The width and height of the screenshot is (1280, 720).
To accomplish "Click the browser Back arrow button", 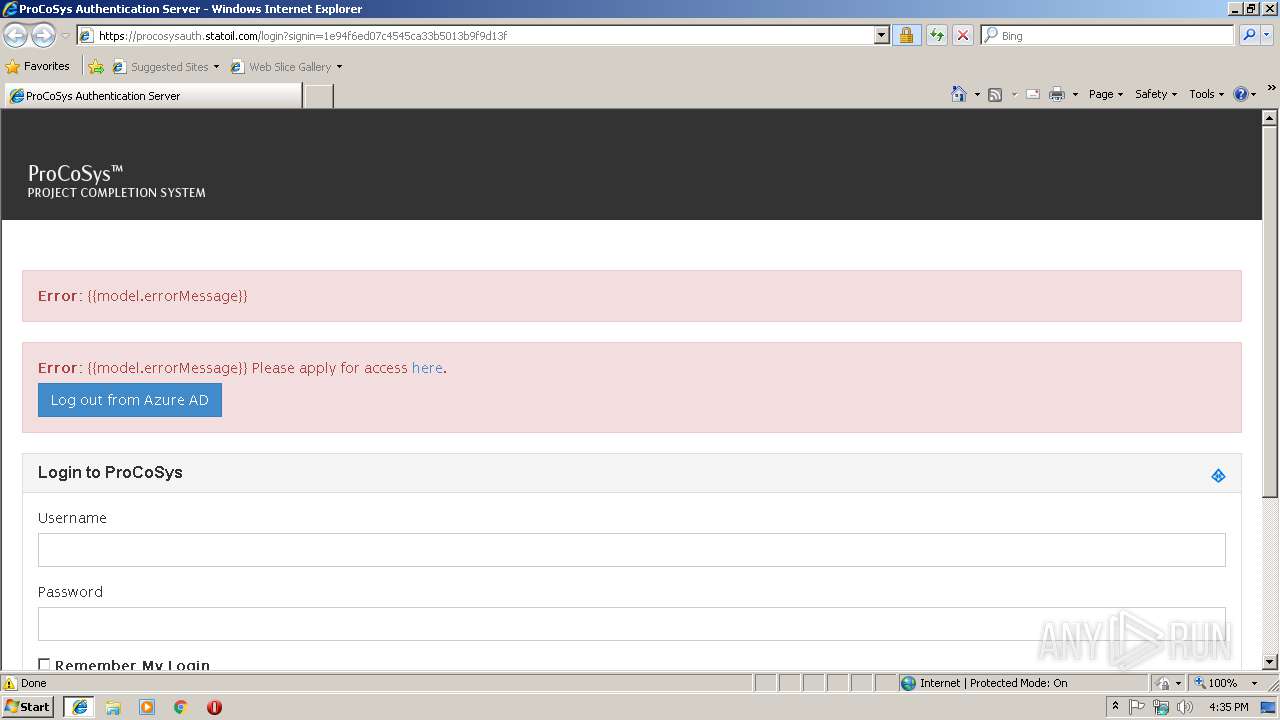I will point(15,36).
